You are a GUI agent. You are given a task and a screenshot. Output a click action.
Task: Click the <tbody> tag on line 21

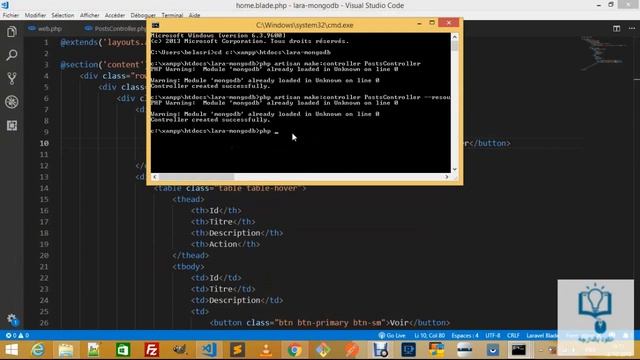188,267
